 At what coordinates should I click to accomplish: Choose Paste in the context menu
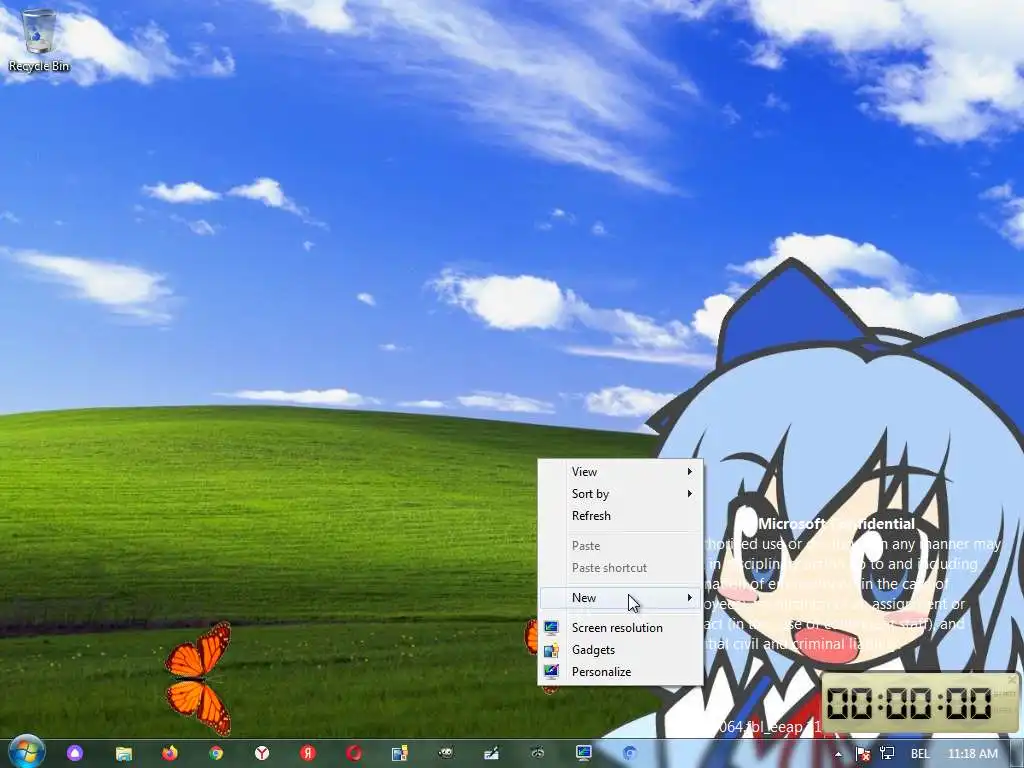[x=620, y=546]
